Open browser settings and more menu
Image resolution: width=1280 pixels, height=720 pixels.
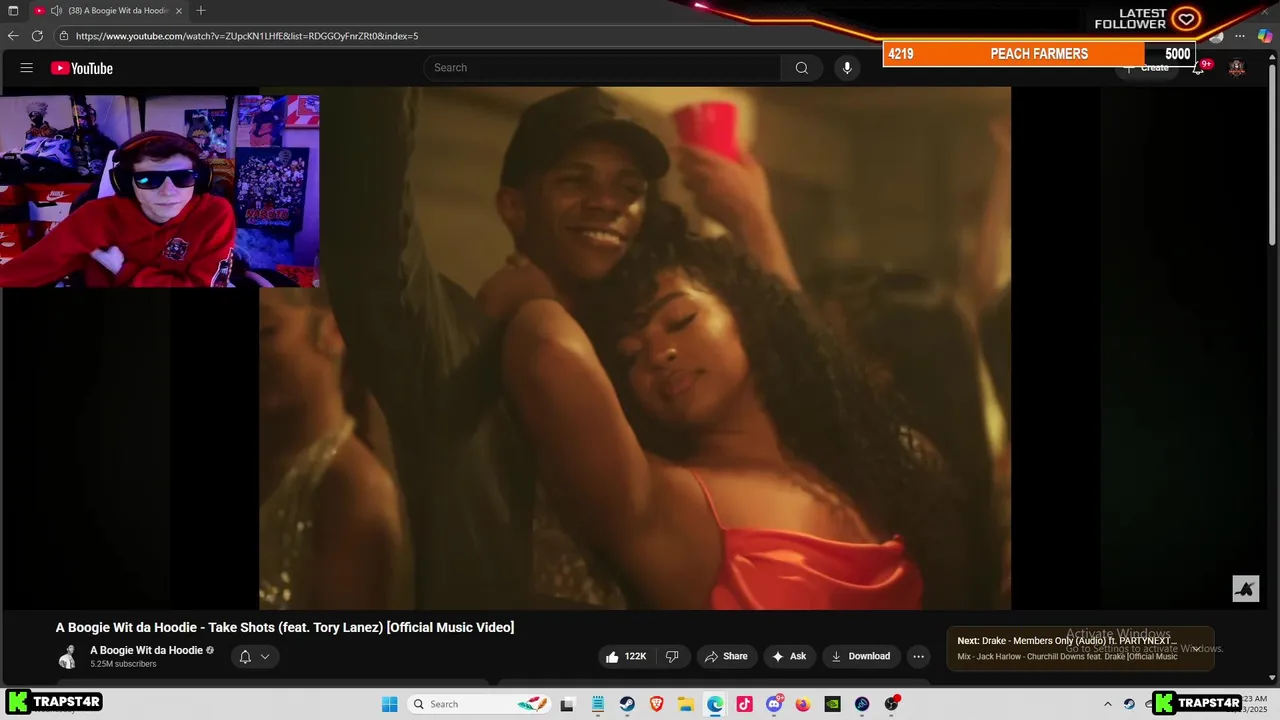click(x=1240, y=36)
